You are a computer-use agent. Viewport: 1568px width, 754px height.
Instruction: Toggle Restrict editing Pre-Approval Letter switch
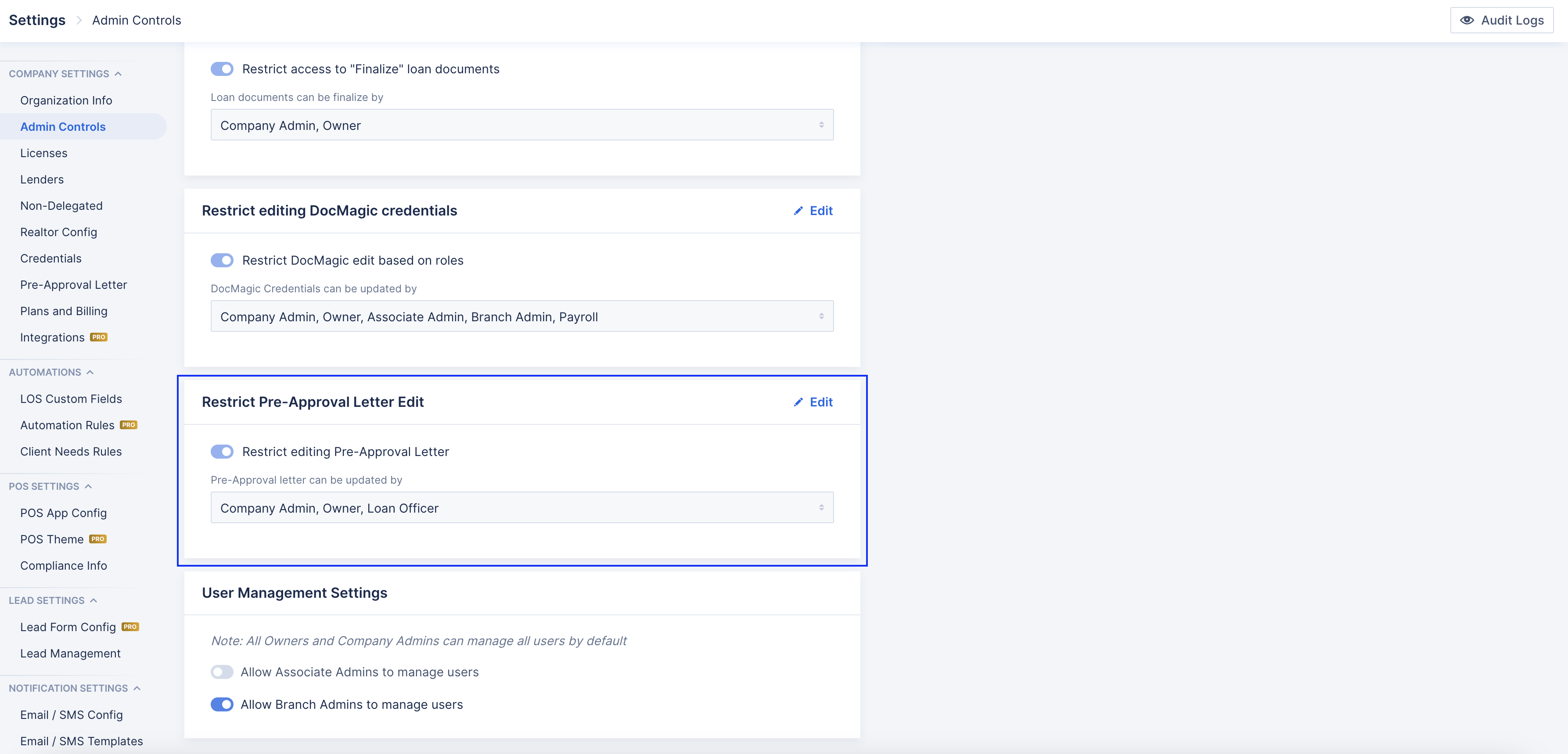[x=222, y=452]
